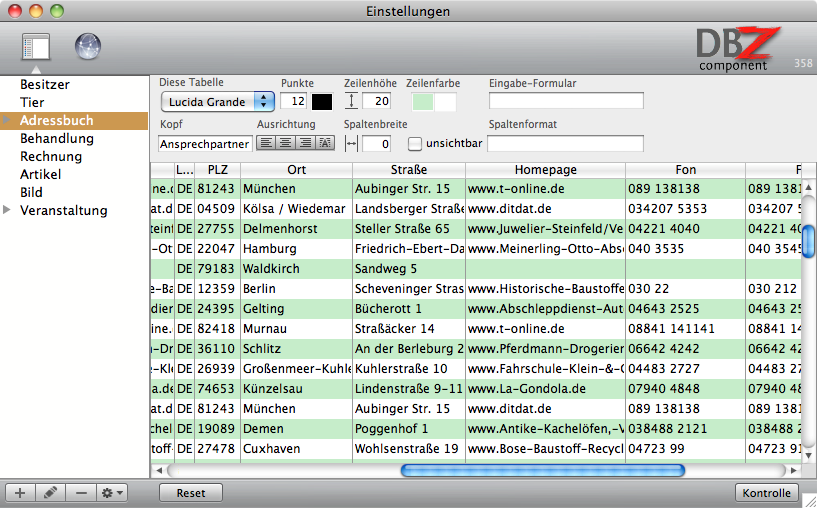Click the horizontal scrollbar left arrow

click(x=159, y=470)
